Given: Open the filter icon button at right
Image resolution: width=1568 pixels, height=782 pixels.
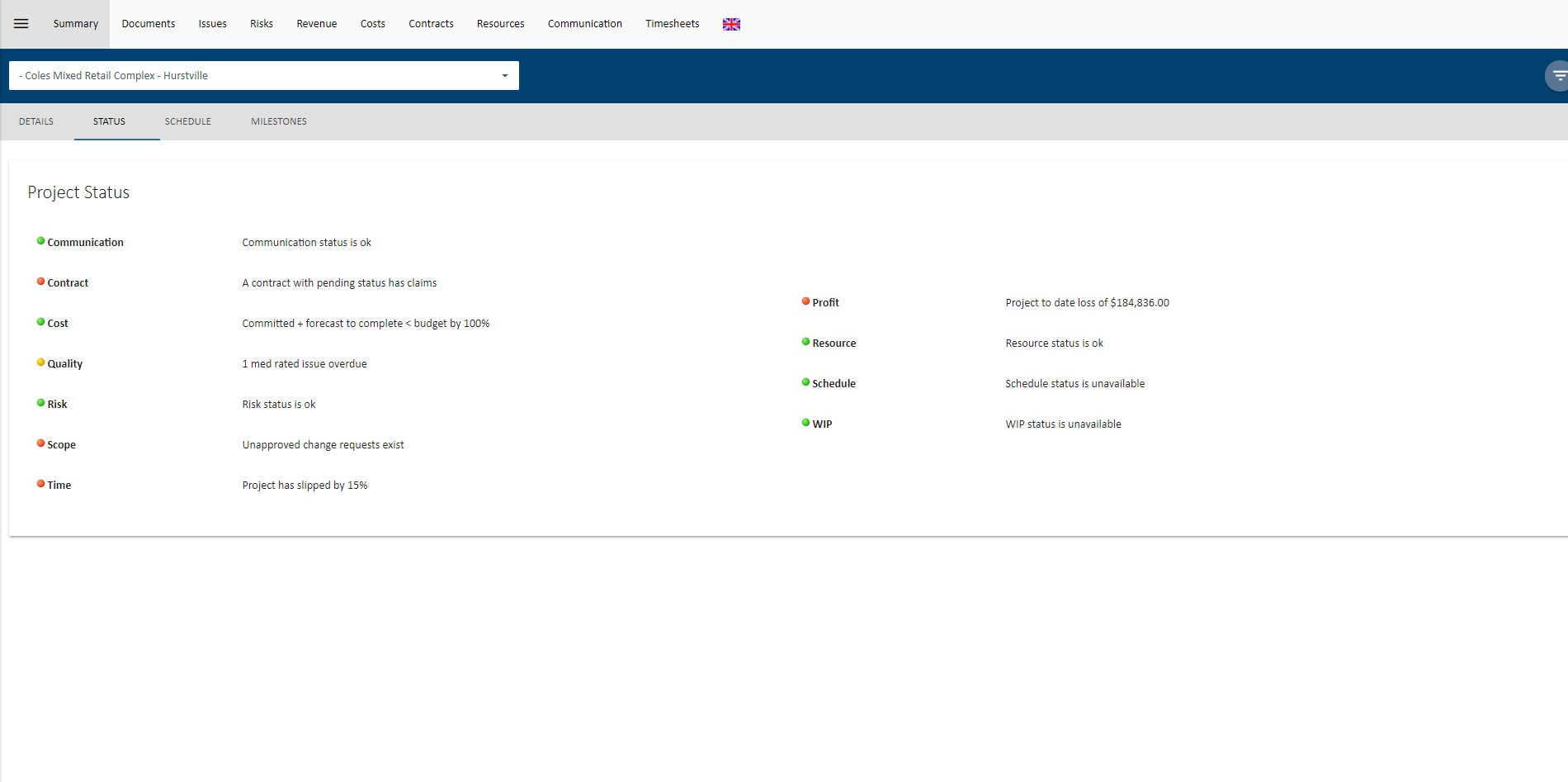Looking at the screenshot, I should point(1558,76).
